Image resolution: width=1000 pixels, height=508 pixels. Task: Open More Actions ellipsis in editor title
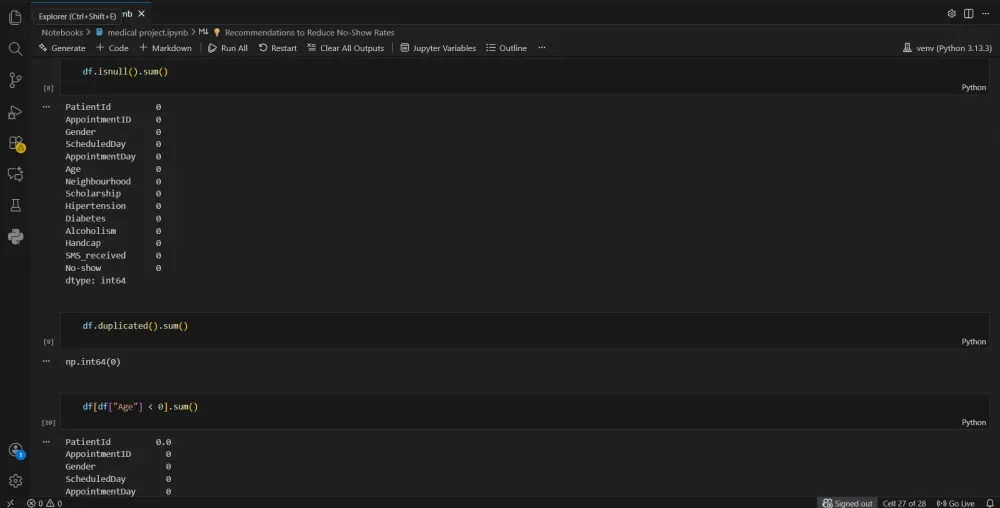tap(985, 13)
